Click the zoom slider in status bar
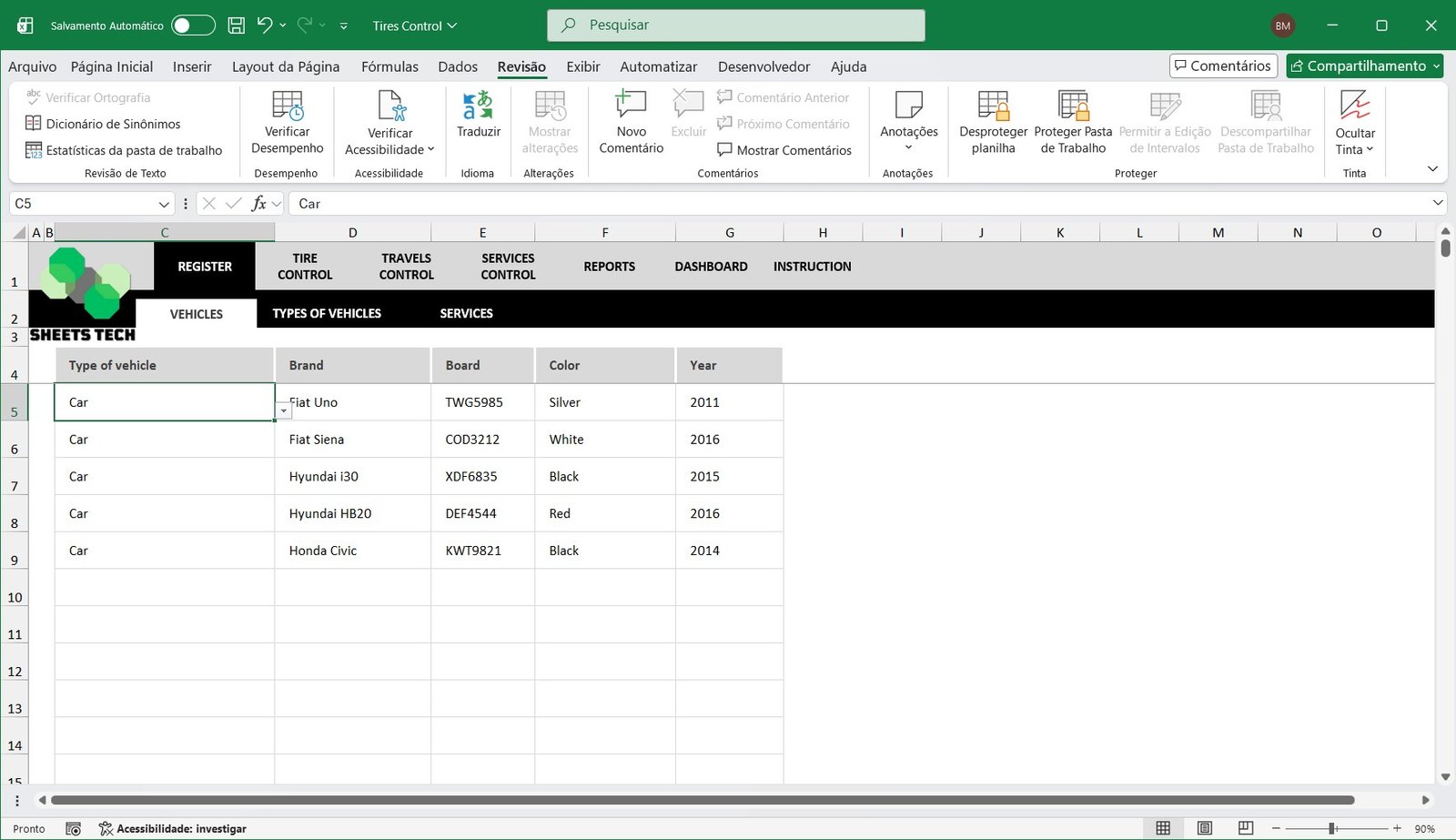 pyautogui.click(x=1332, y=828)
